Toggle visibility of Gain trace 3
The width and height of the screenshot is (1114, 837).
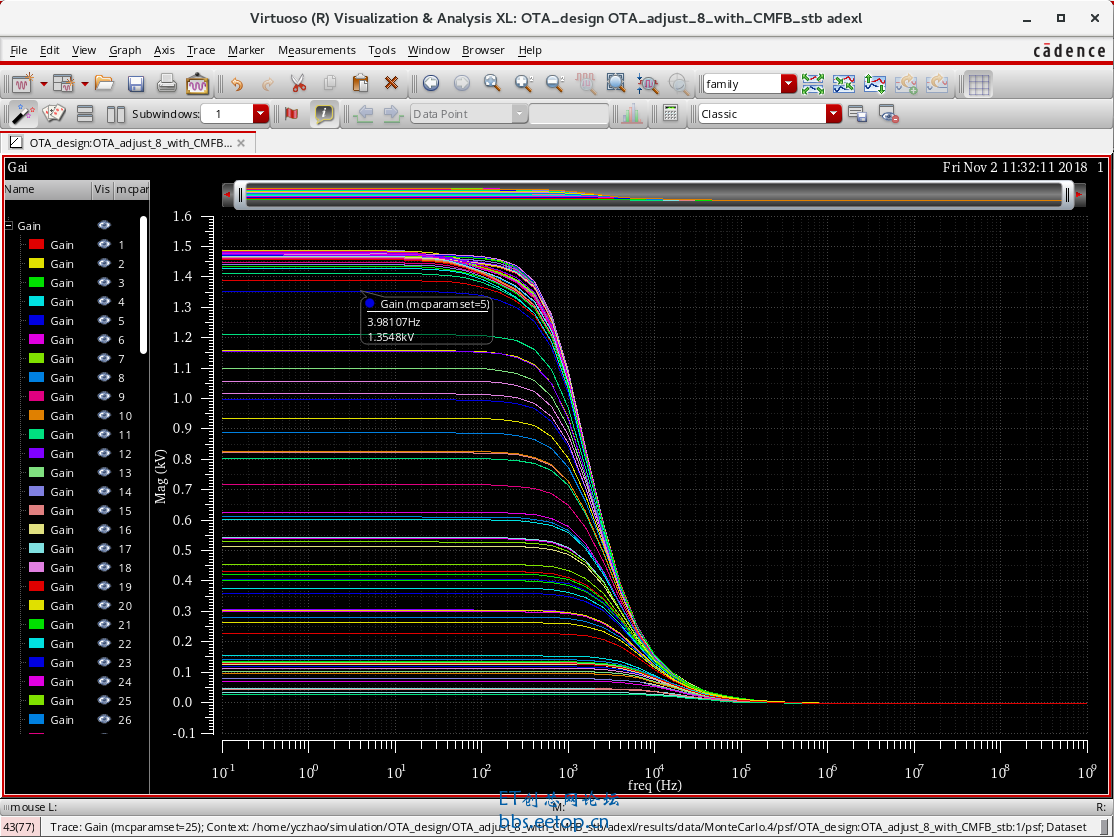104,283
